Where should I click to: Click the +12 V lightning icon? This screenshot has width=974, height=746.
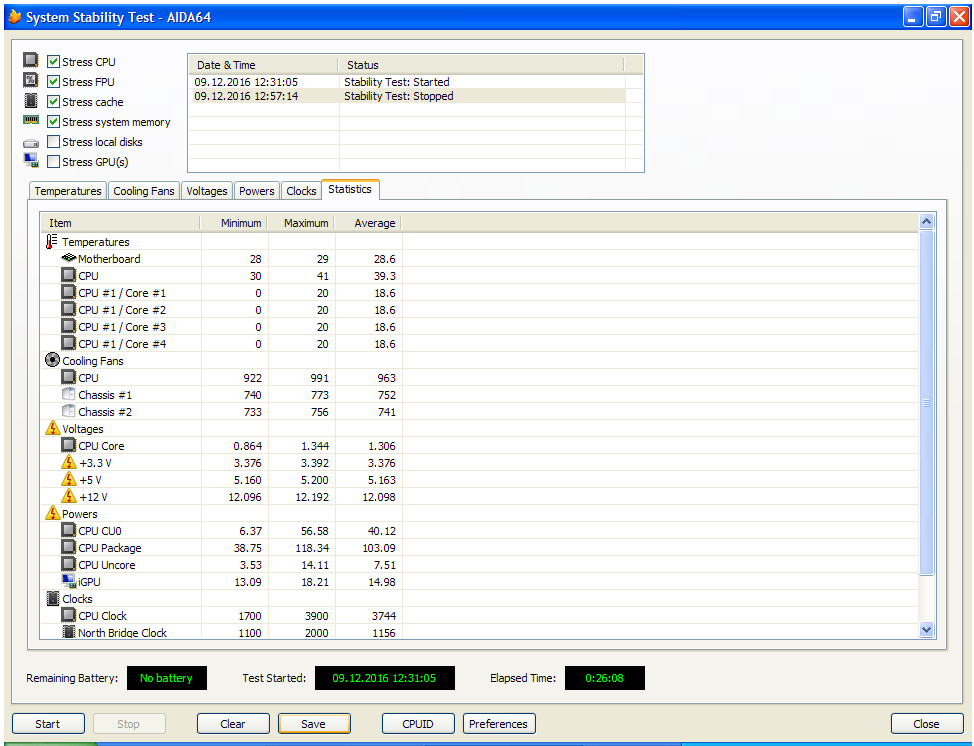pyautogui.click(x=68, y=496)
